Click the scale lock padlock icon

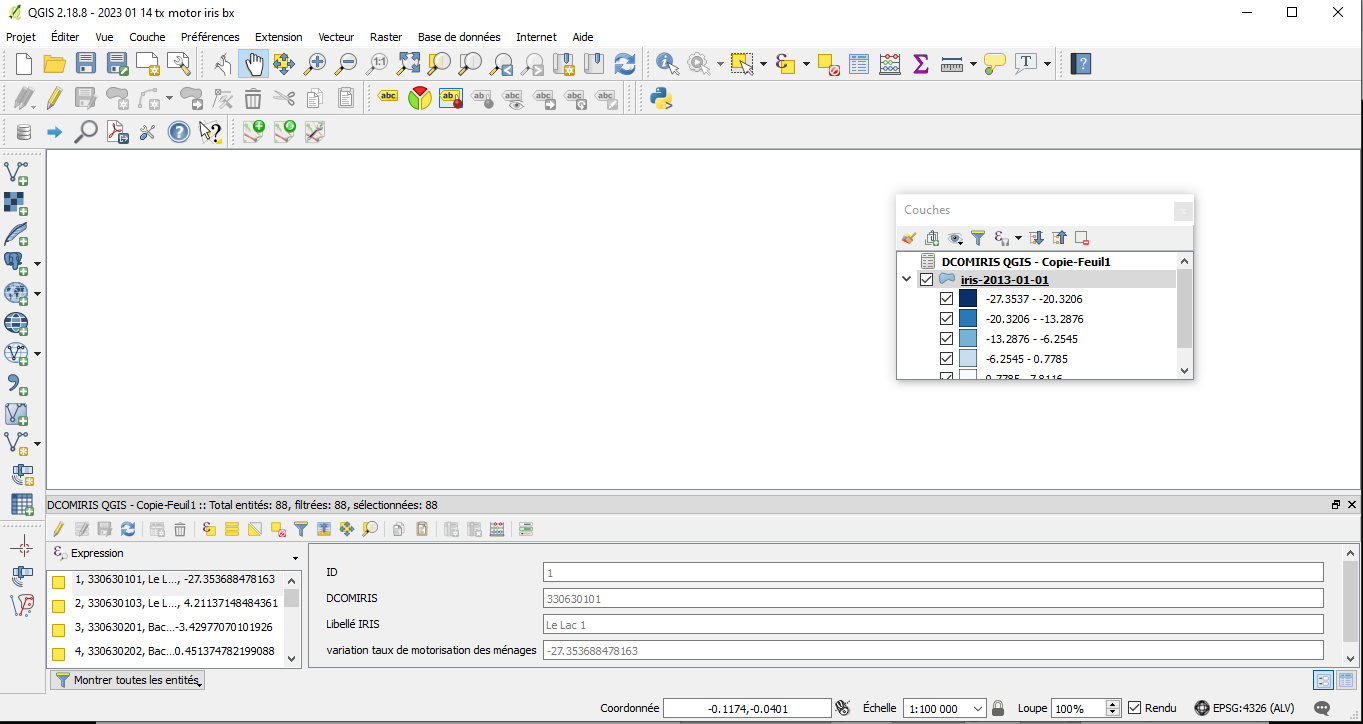click(998, 708)
